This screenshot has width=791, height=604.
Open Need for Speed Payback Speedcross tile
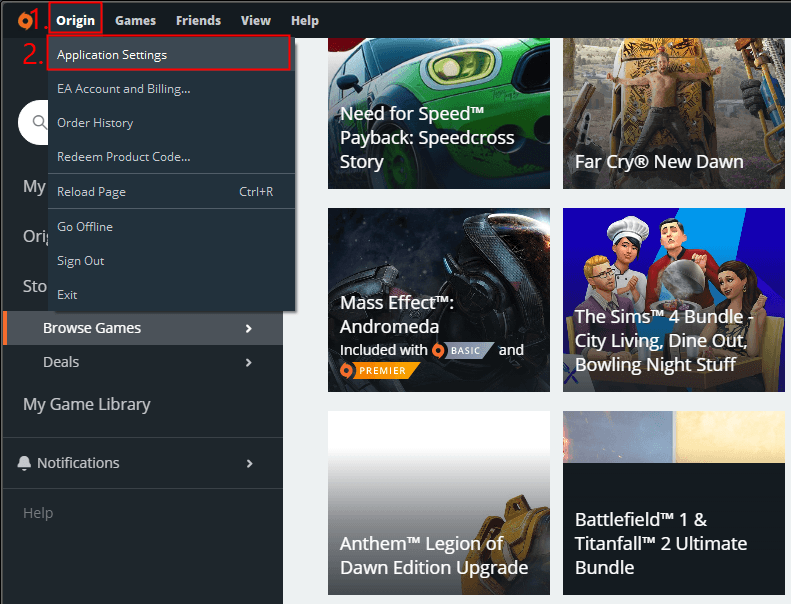pos(439,114)
